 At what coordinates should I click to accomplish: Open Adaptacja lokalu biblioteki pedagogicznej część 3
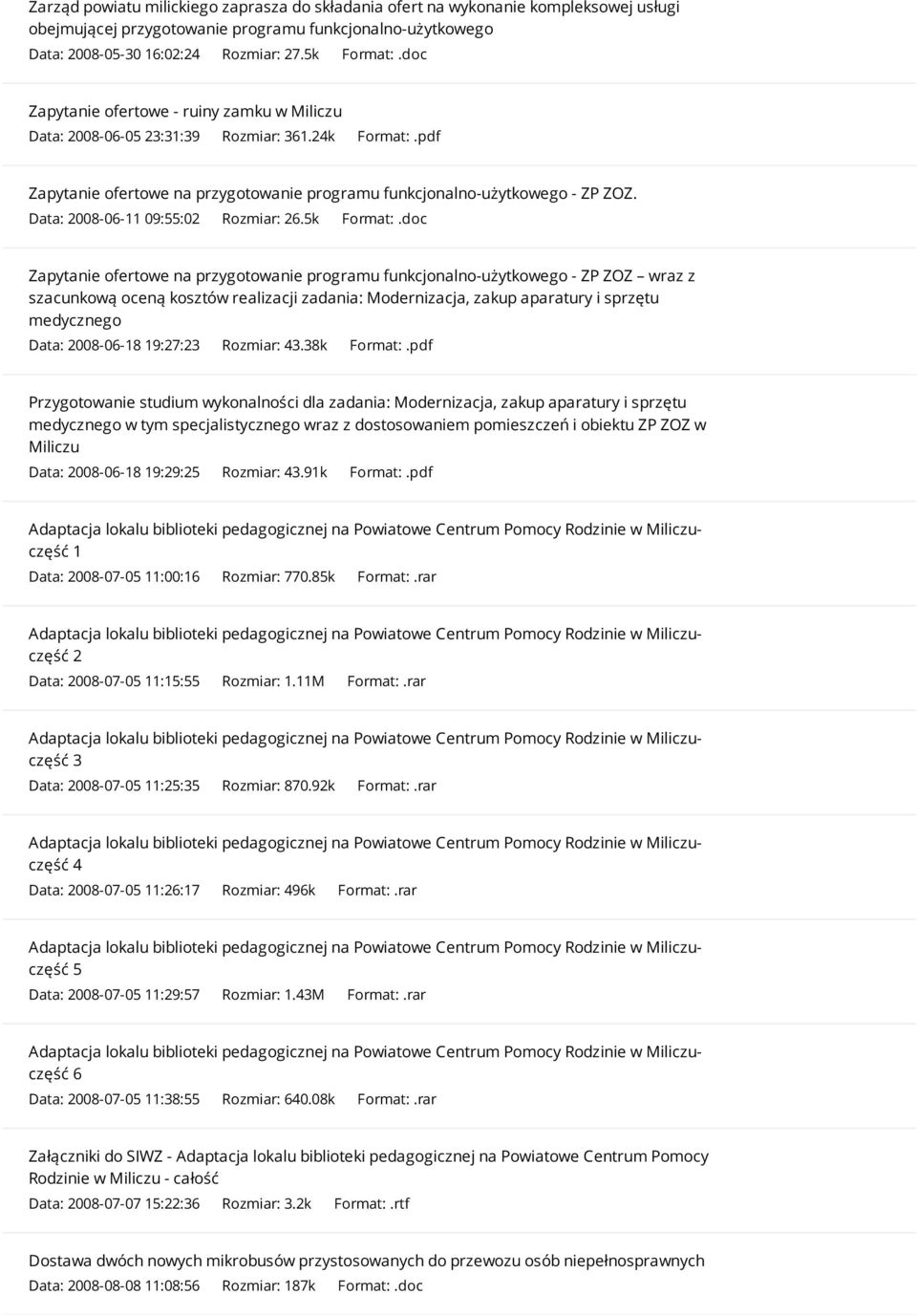click(x=366, y=749)
